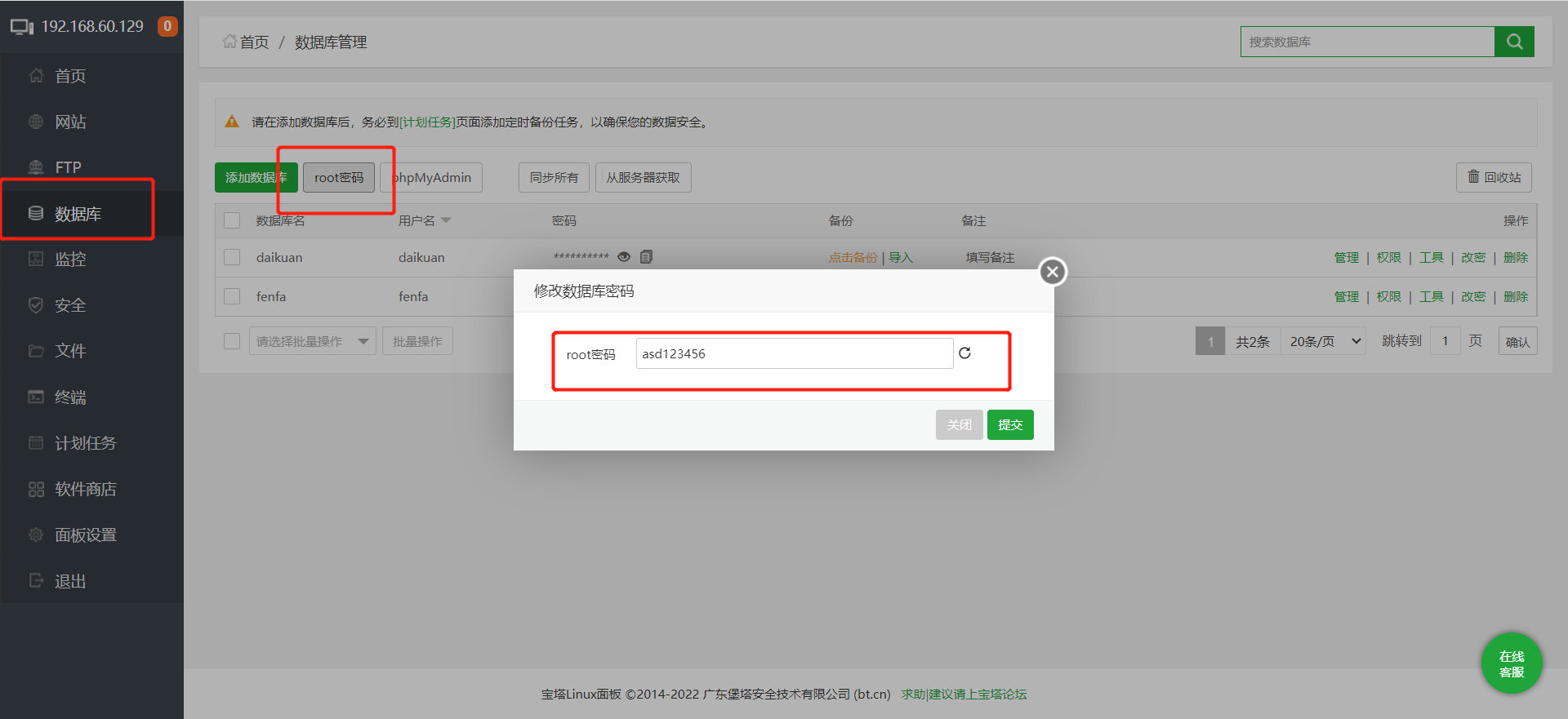Screen dimensions: 1568x719
Task: Click the trash icon in 回收站 button
Action: coord(1473,176)
